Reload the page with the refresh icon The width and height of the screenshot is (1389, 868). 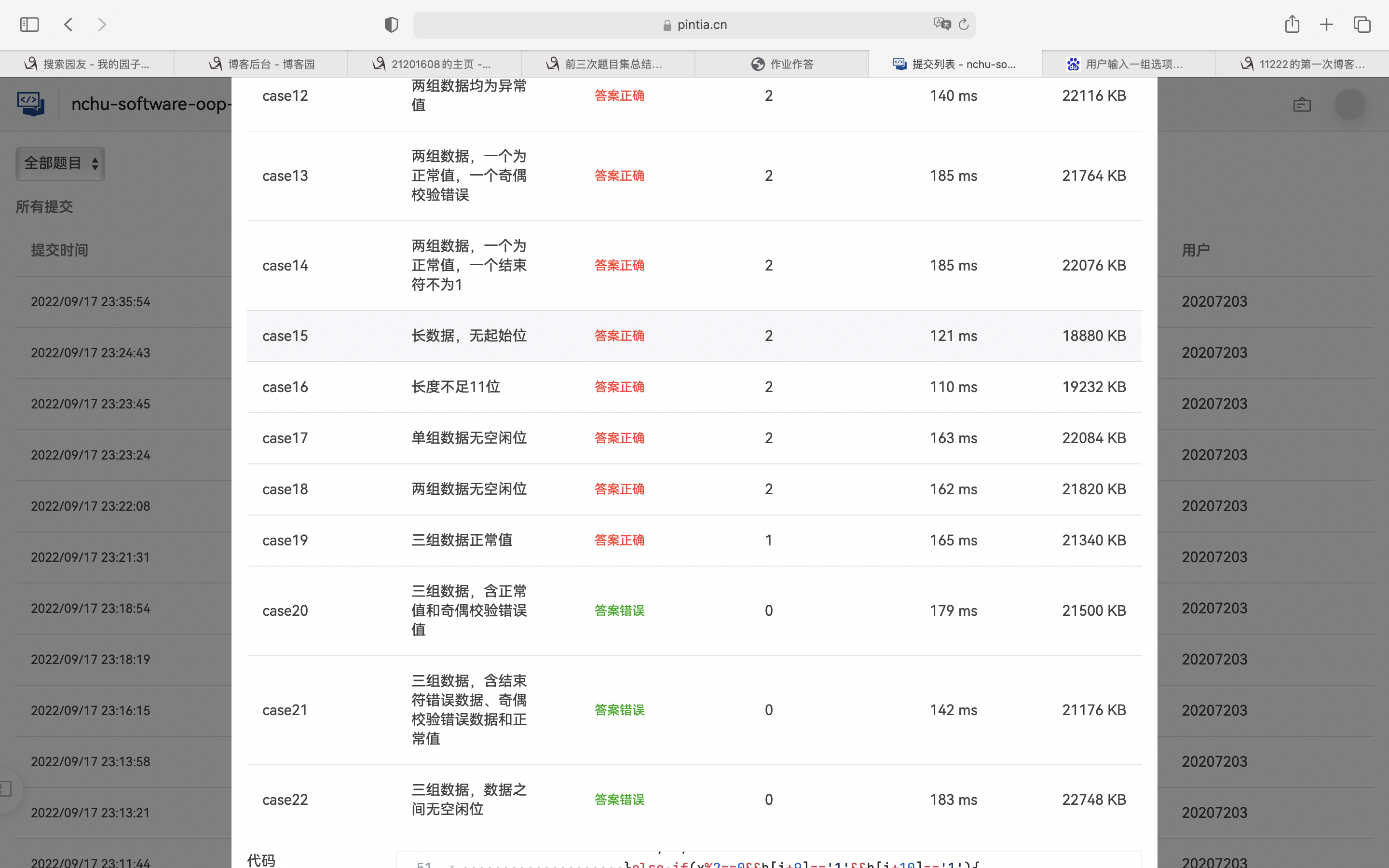coord(964,24)
